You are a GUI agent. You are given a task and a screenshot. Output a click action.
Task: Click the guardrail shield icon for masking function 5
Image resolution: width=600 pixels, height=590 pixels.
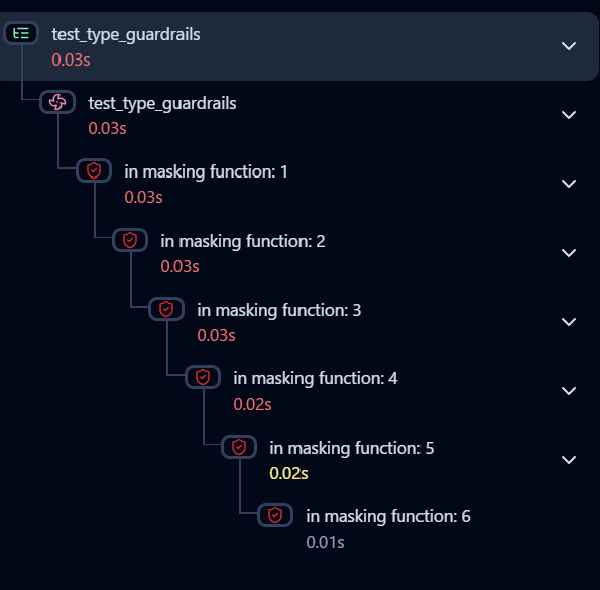tap(239, 447)
